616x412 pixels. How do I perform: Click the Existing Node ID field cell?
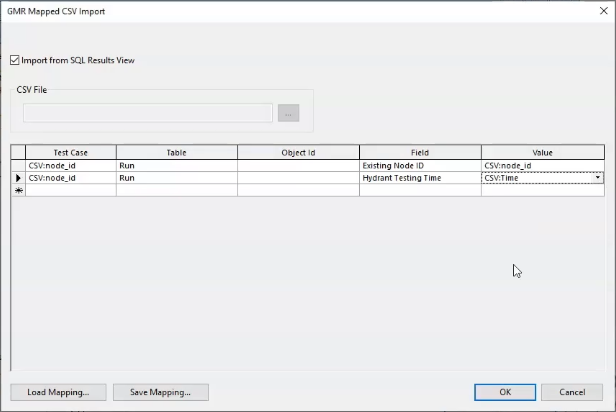420,166
